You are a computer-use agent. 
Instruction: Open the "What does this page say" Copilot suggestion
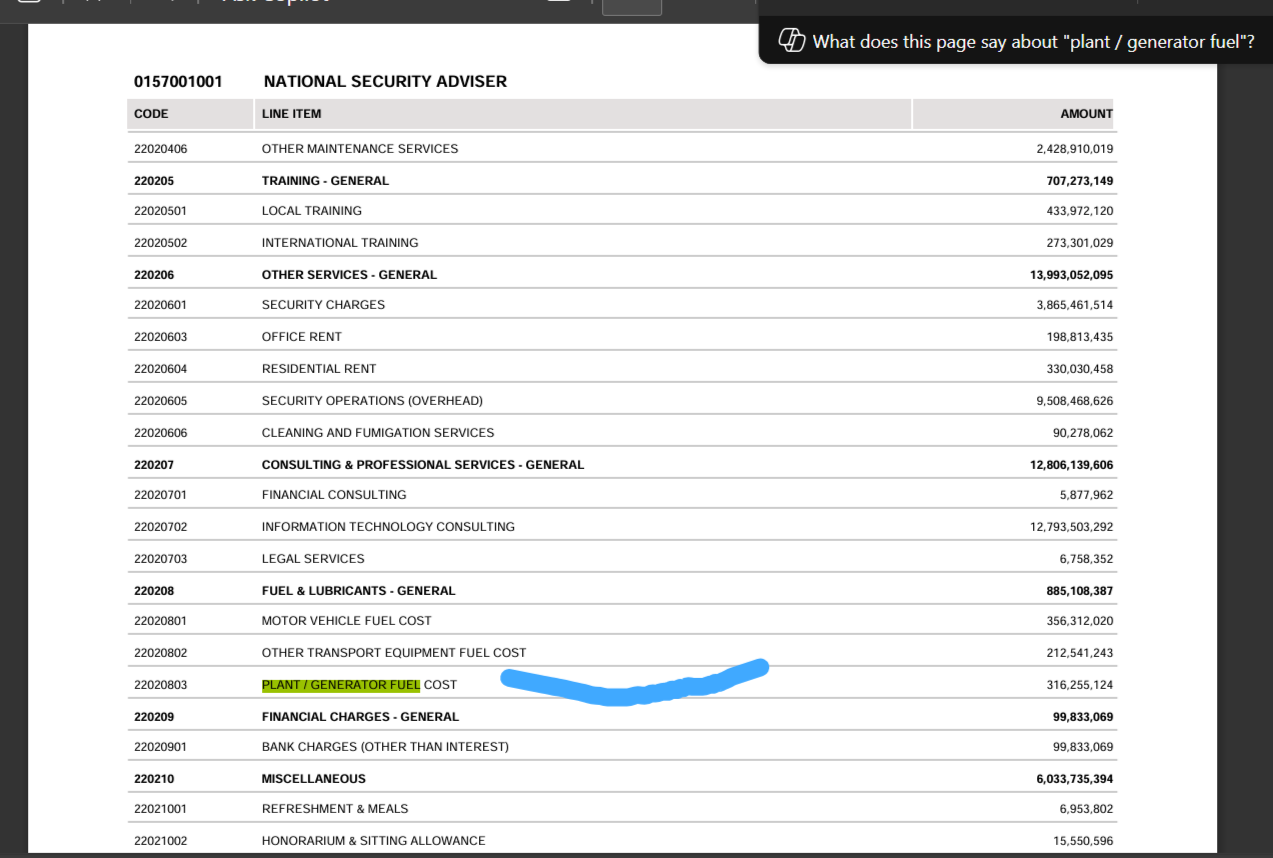pos(1032,42)
